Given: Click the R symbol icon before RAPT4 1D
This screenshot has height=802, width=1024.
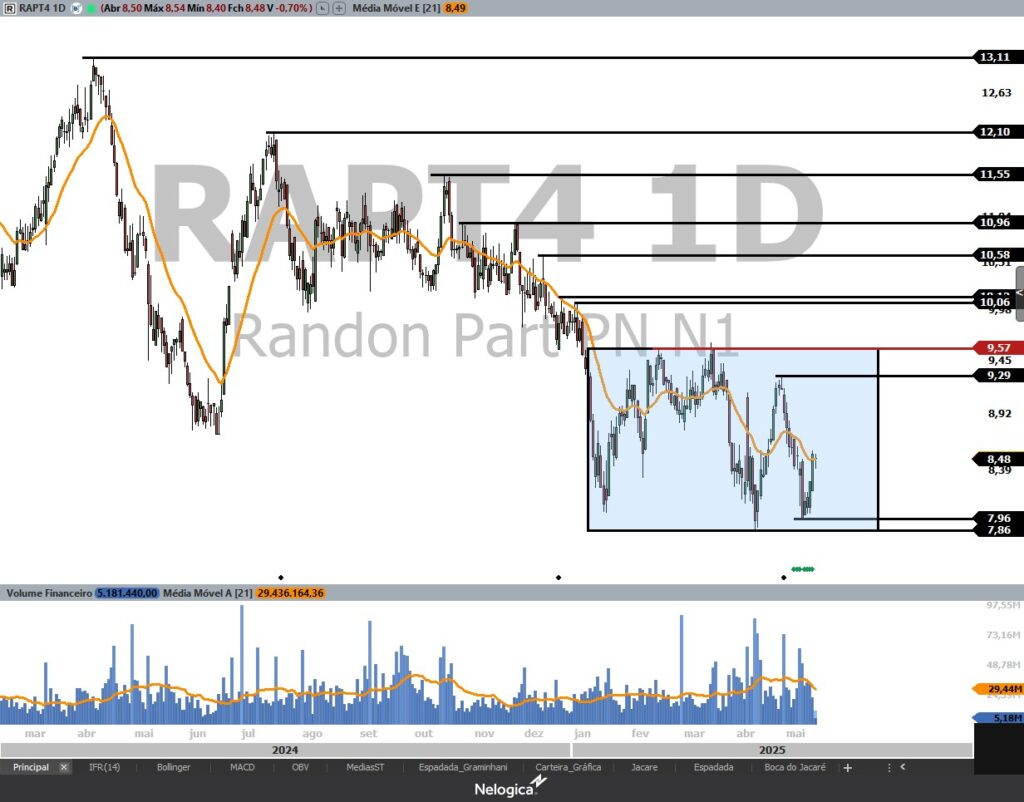Looking at the screenshot, I should pos(10,8).
